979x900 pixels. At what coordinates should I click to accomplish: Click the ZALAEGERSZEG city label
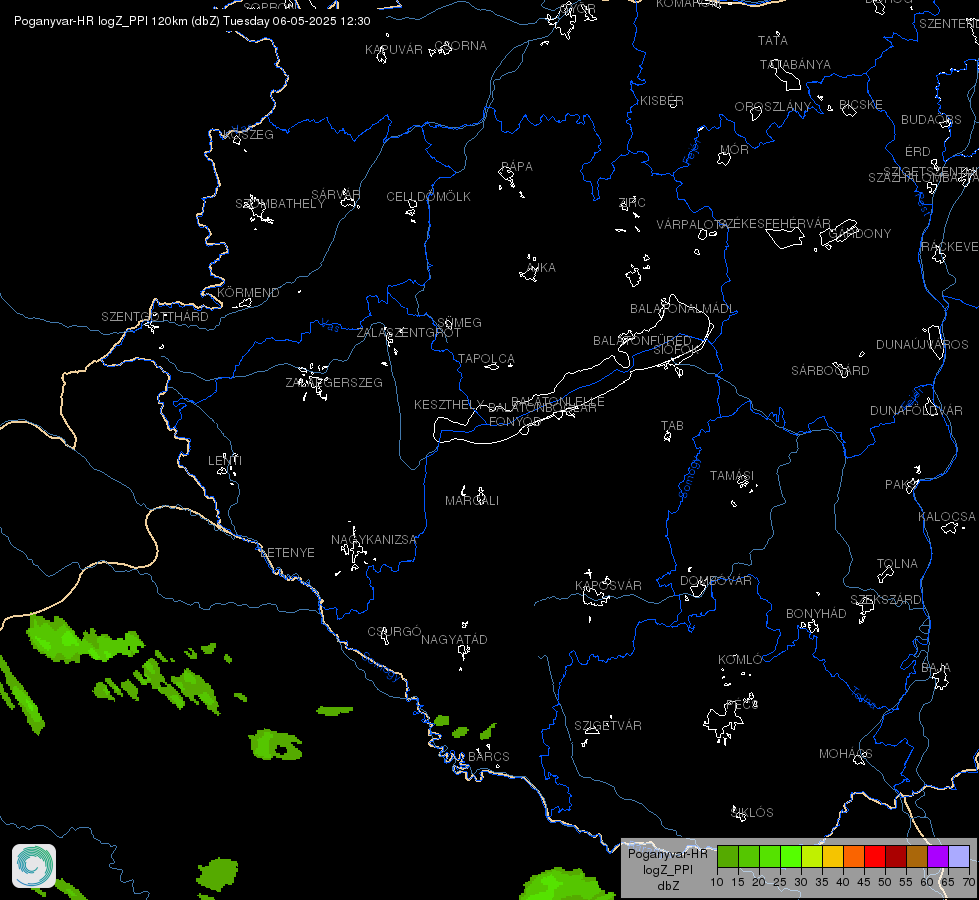(x=334, y=382)
